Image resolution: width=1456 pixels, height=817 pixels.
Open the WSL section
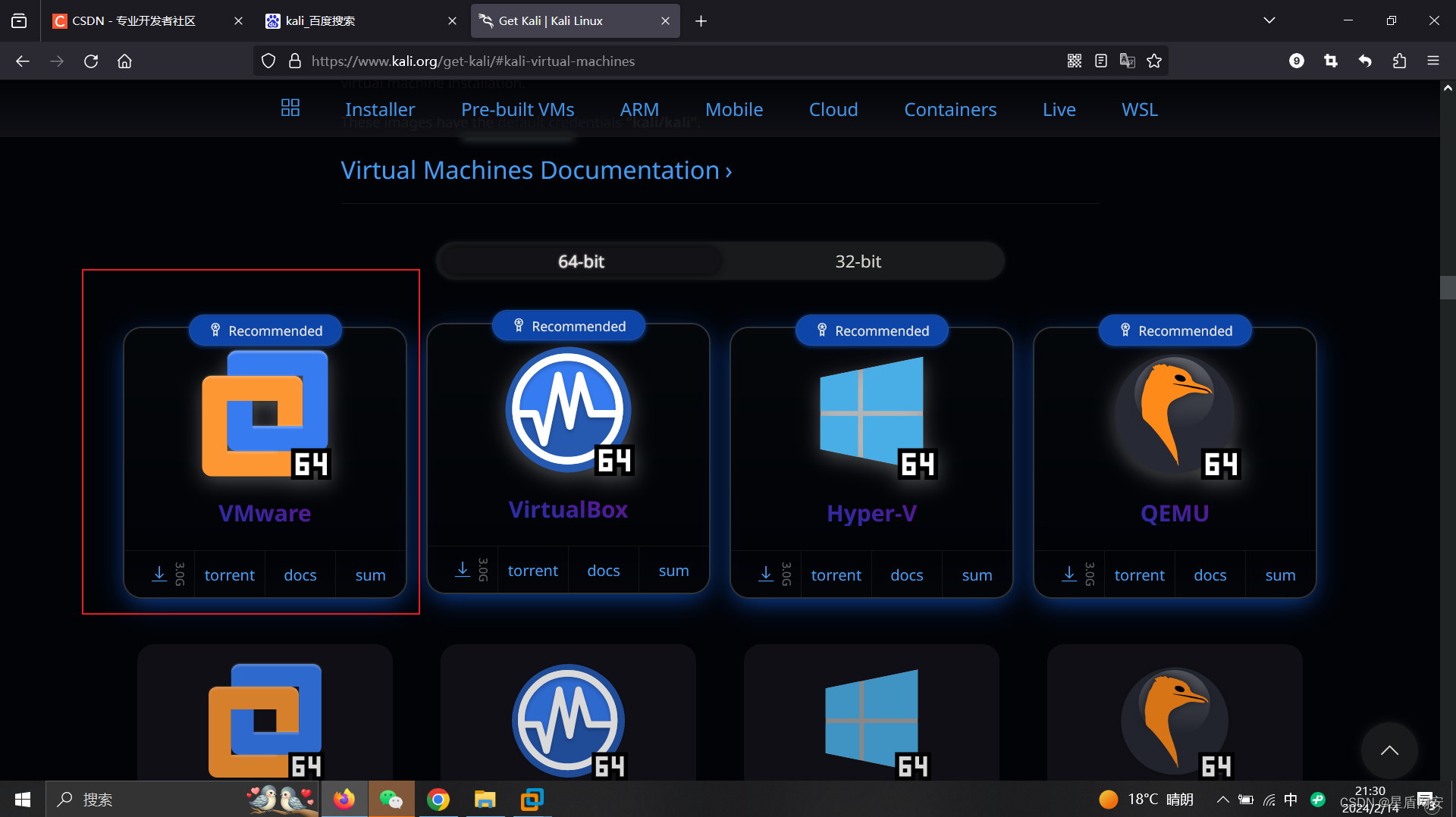click(1140, 109)
